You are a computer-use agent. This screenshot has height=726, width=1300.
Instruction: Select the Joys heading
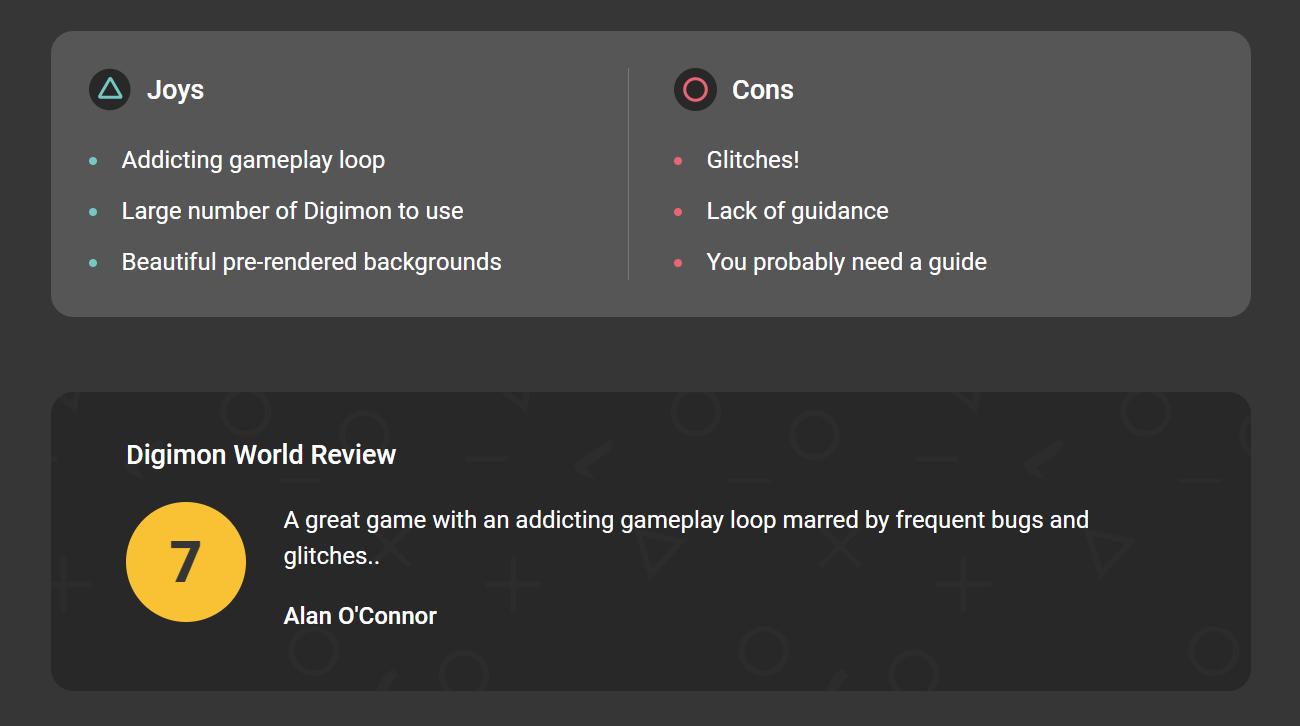click(175, 89)
